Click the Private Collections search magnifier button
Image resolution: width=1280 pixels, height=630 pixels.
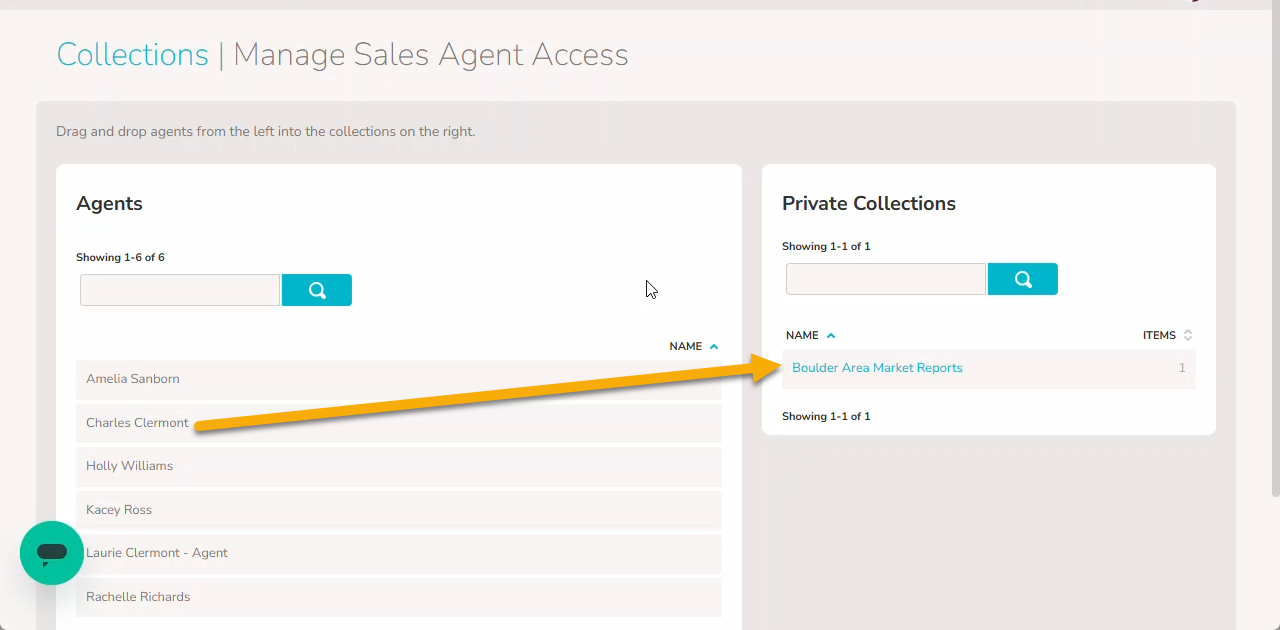[x=1023, y=279]
